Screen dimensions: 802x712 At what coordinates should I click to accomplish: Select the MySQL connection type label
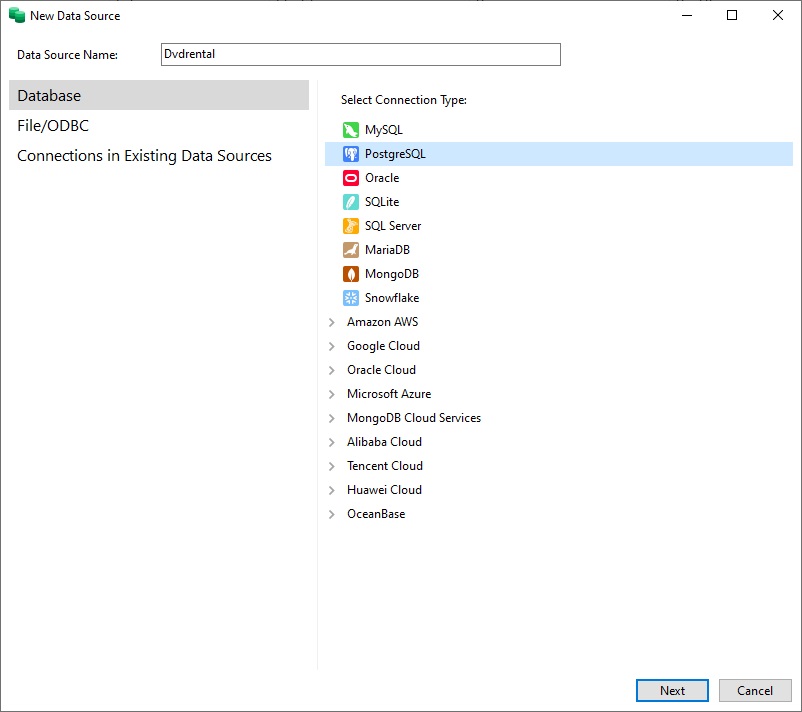coord(384,130)
